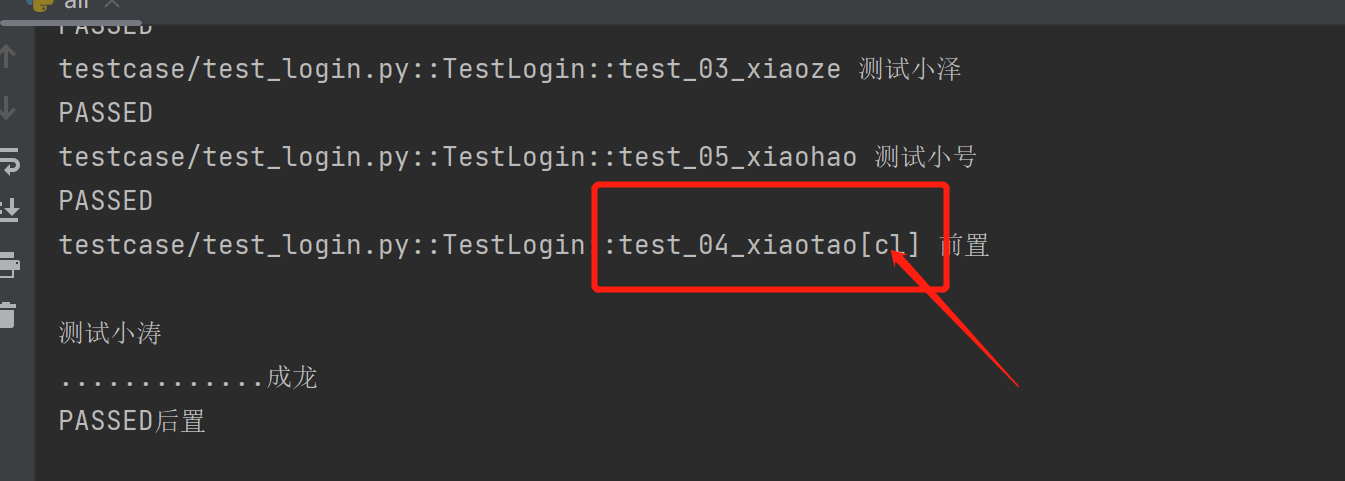Enable scroll to end of output

click(9, 209)
